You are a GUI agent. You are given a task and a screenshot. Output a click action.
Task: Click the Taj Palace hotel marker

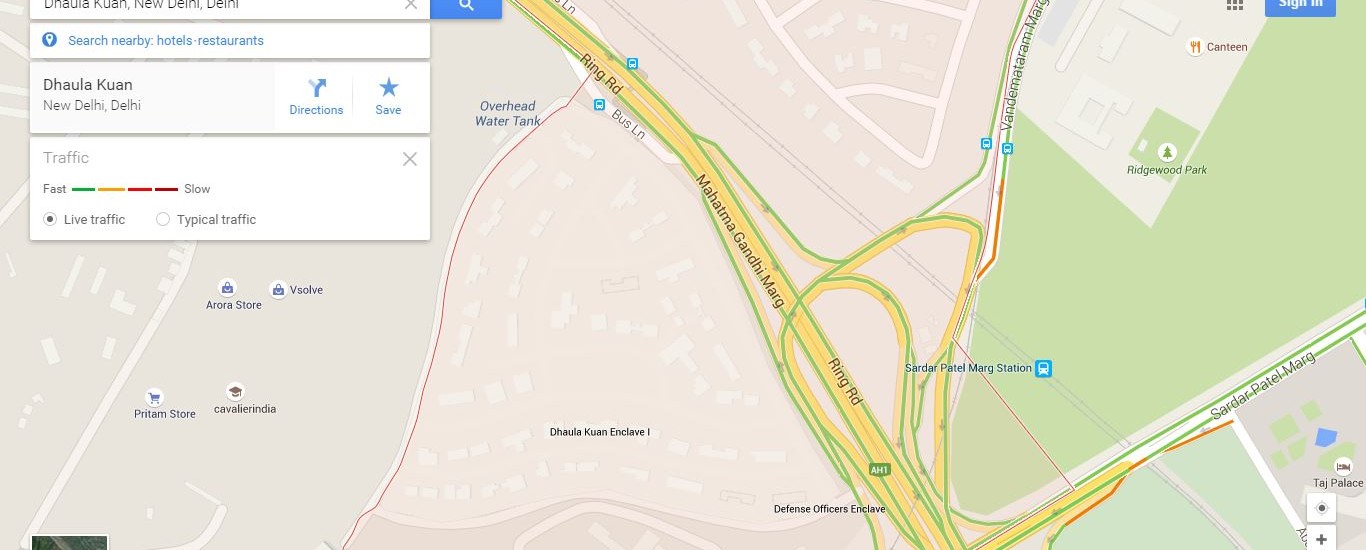tap(1342, 466)
